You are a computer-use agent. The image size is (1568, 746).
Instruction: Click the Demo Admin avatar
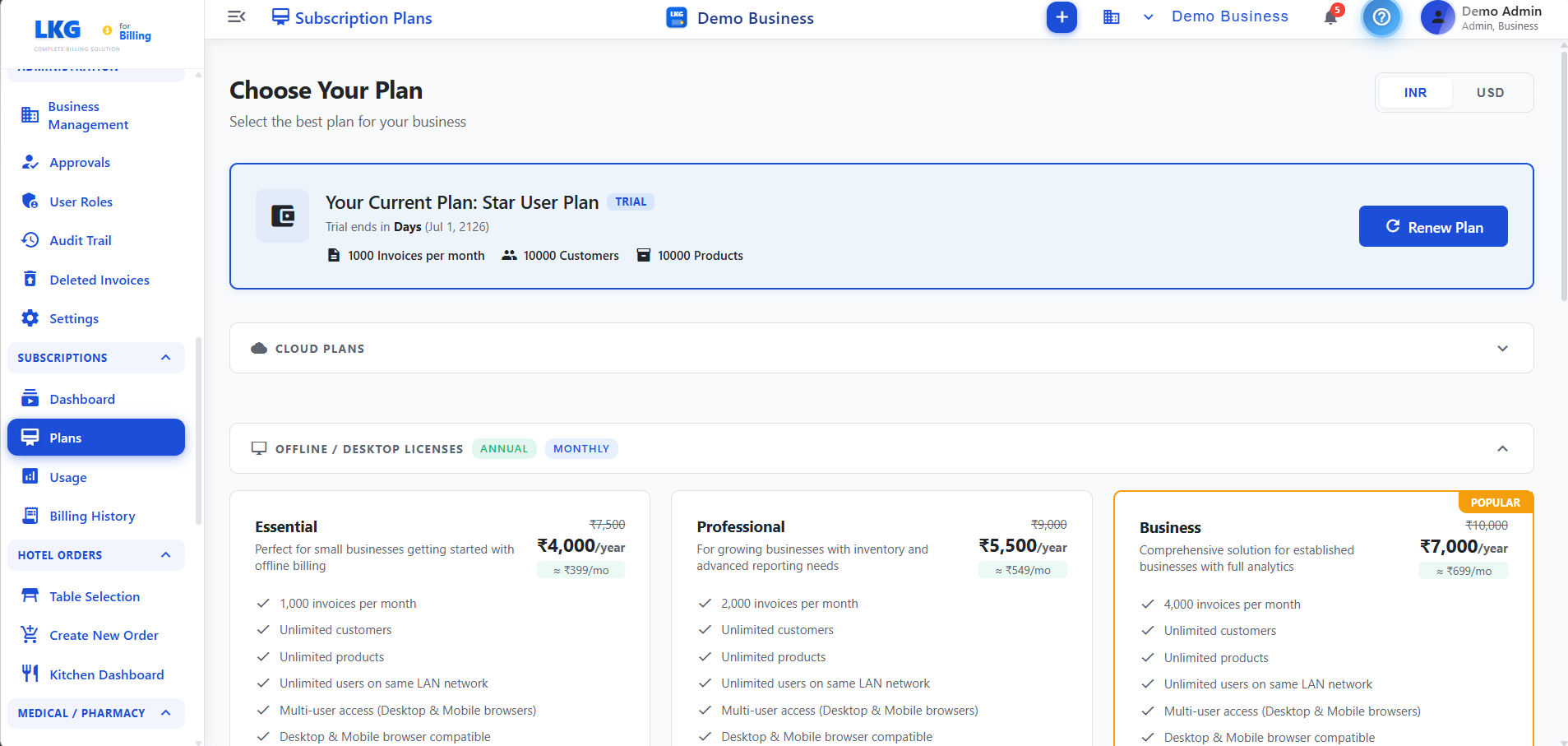tap(1437, 17)
